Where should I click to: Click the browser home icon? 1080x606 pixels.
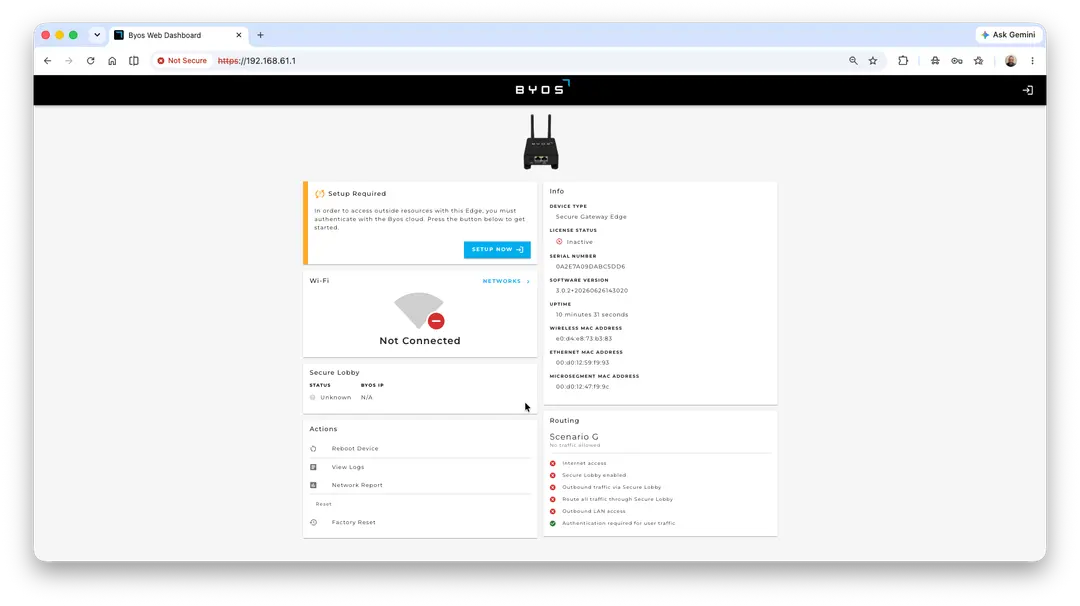[112, 61]
